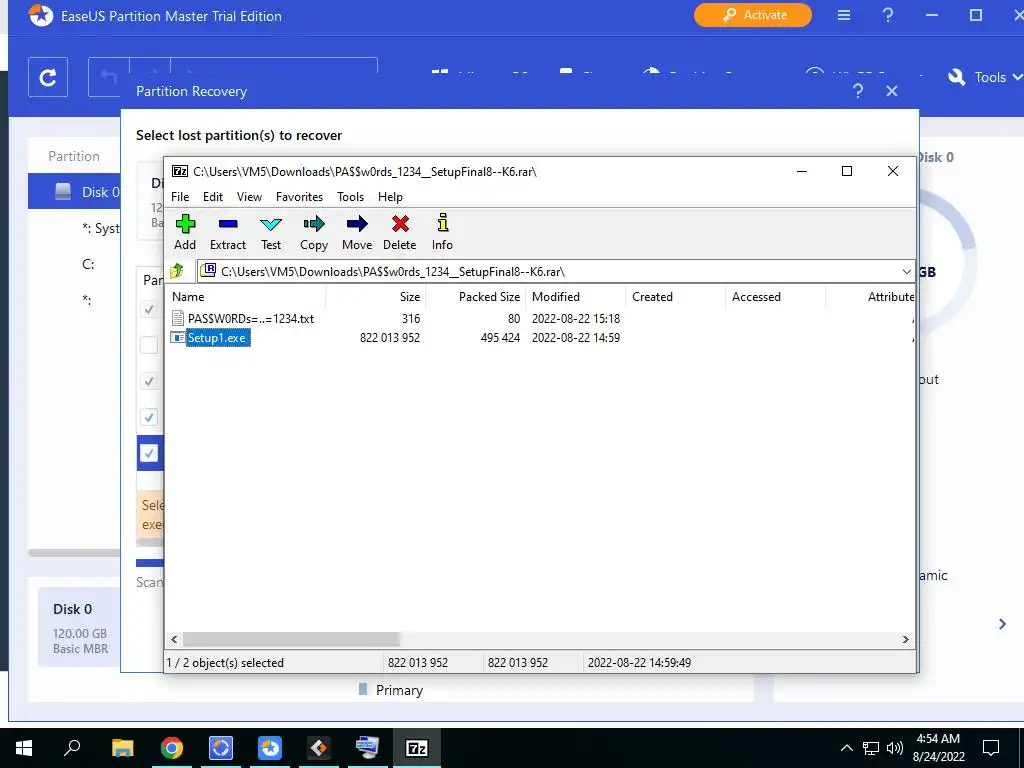Sort by Accessed column header
The width and height of the screenshot is (1024, 768).
click(776, 296)
